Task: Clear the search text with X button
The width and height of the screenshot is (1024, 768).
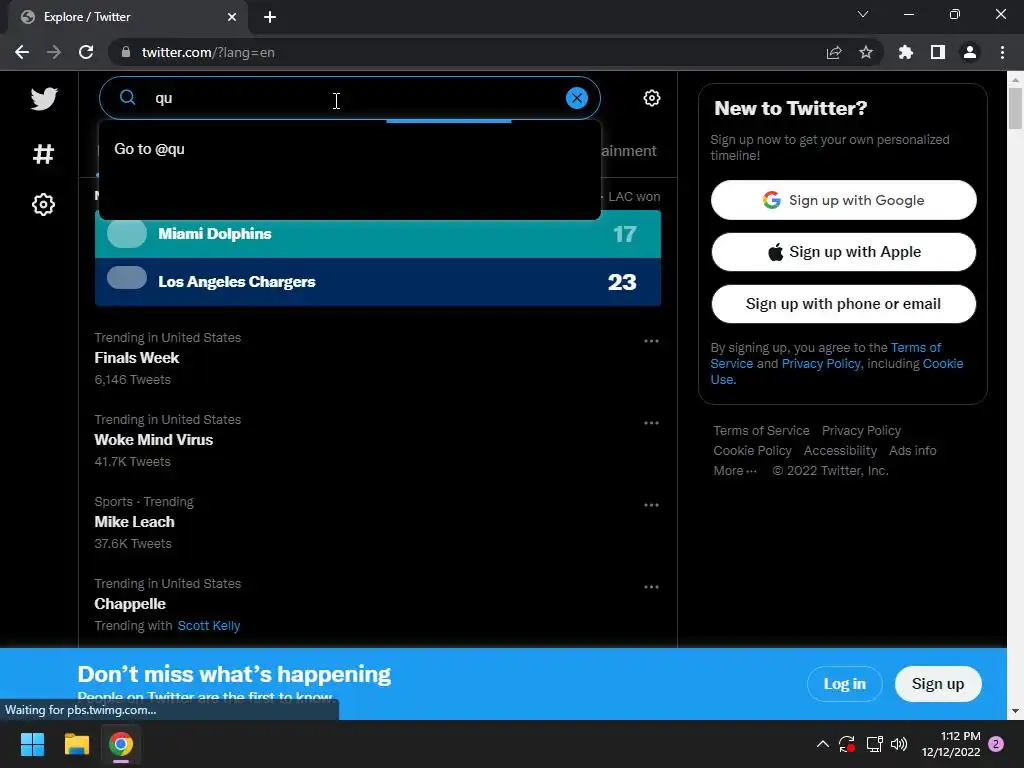Action: (576, 98)
